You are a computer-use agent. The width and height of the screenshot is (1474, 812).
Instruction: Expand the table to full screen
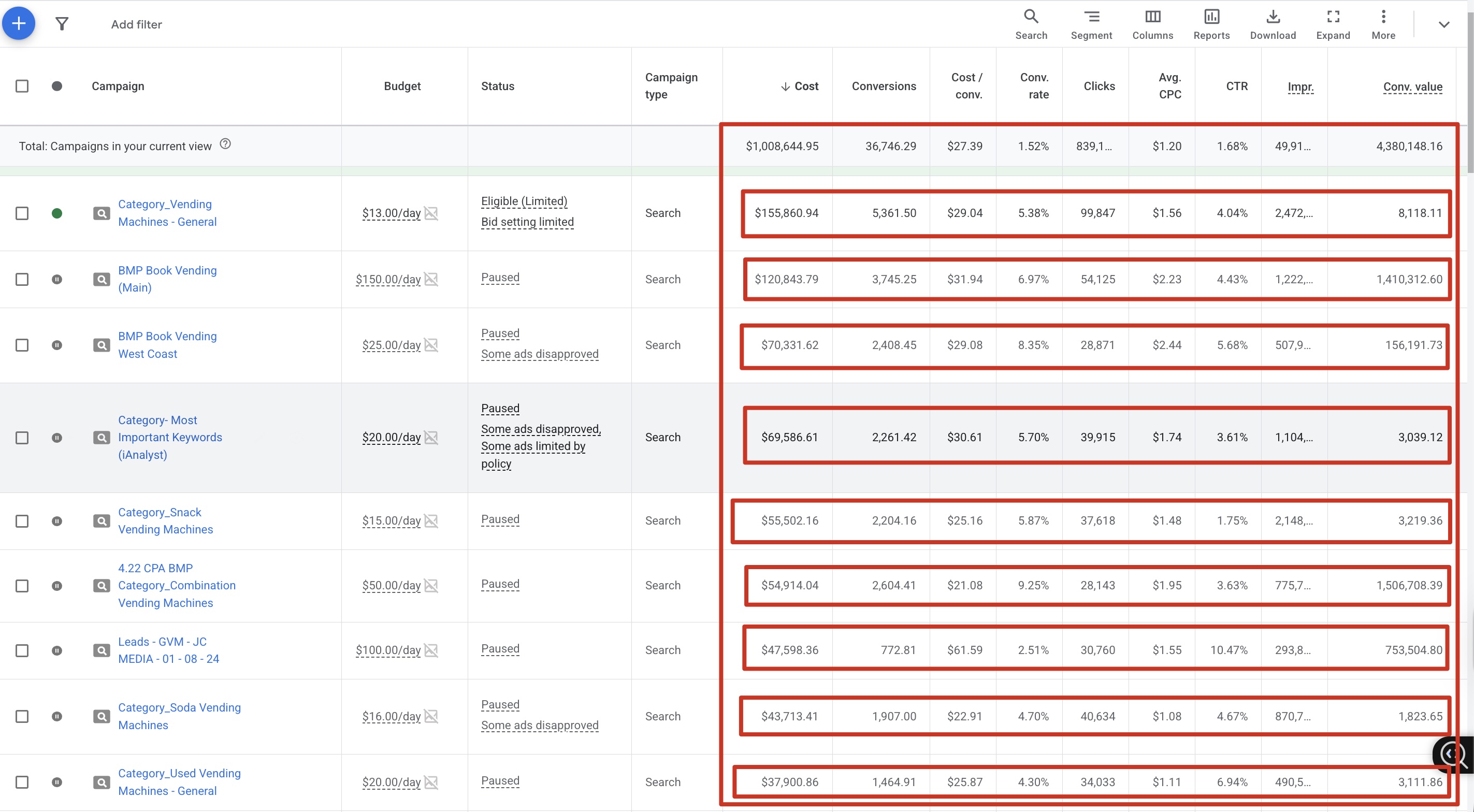1333,24
